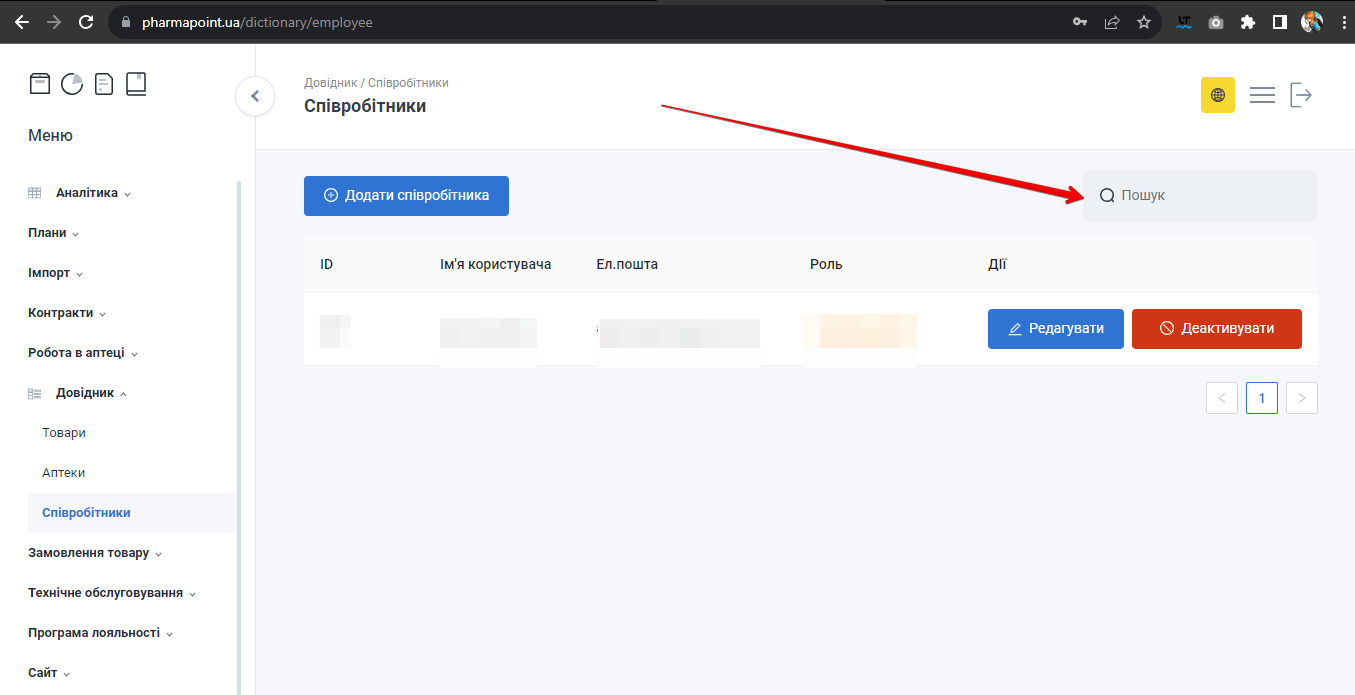This screenshot has width=1355, height=695.
Task: Click the logout arrow icon
Action: point(1300,95)
